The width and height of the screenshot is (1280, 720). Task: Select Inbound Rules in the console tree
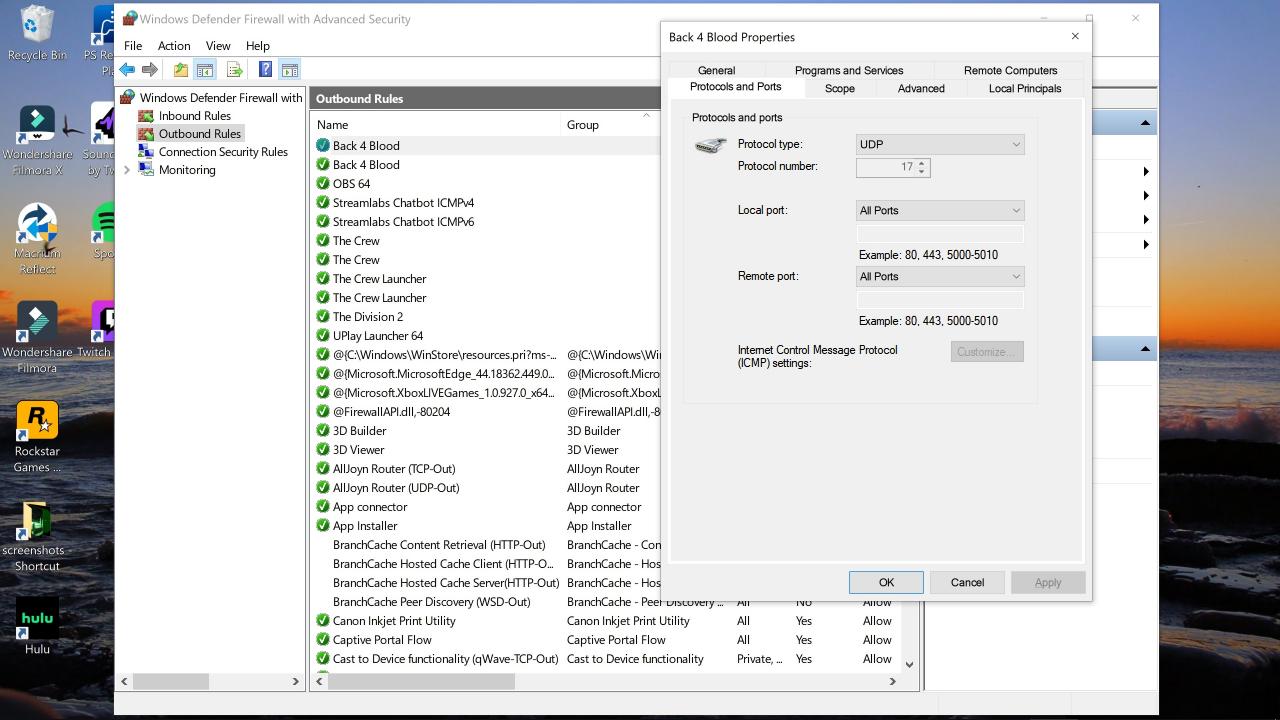194,115
